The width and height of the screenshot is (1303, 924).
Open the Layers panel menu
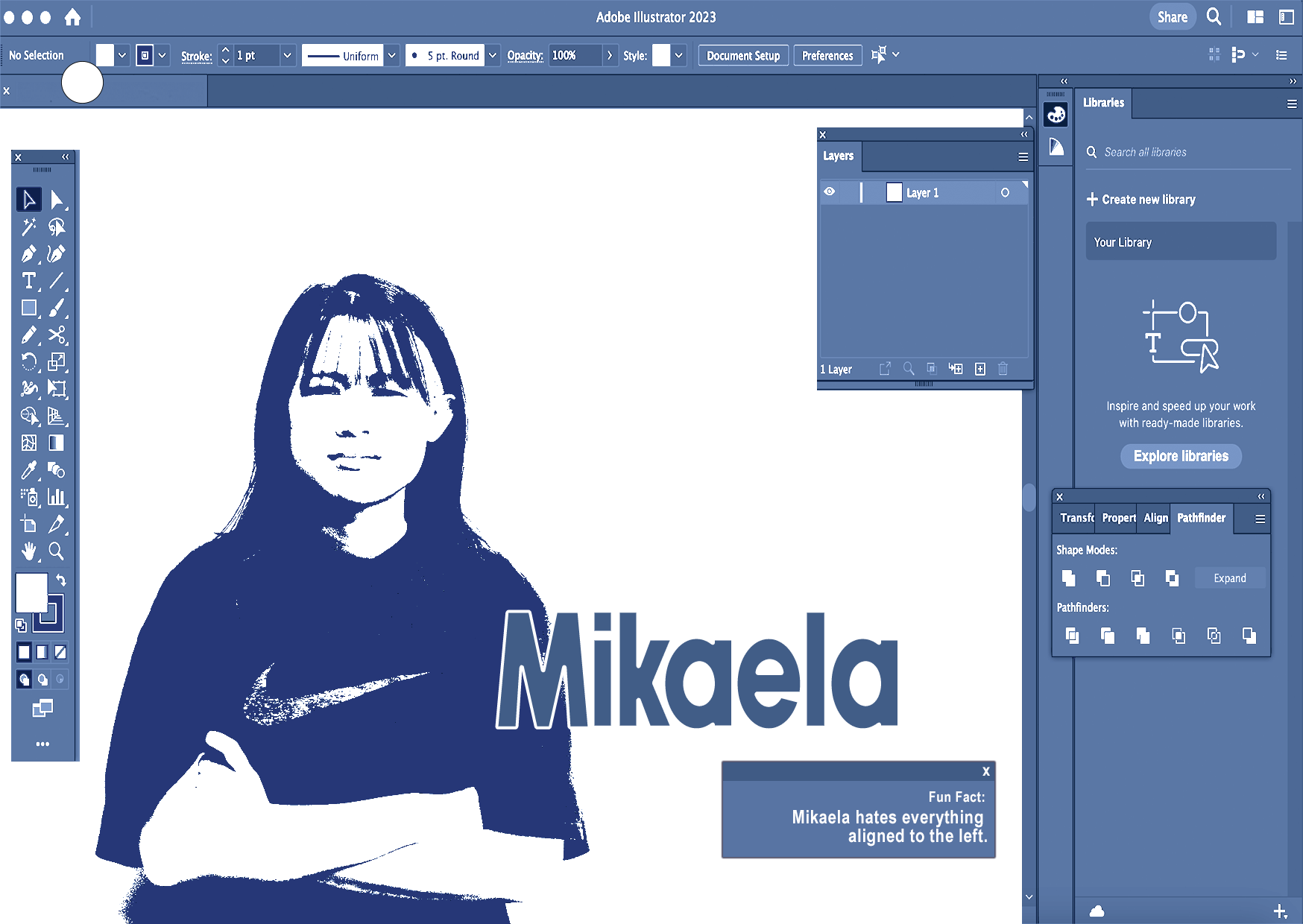point(1023,157)
